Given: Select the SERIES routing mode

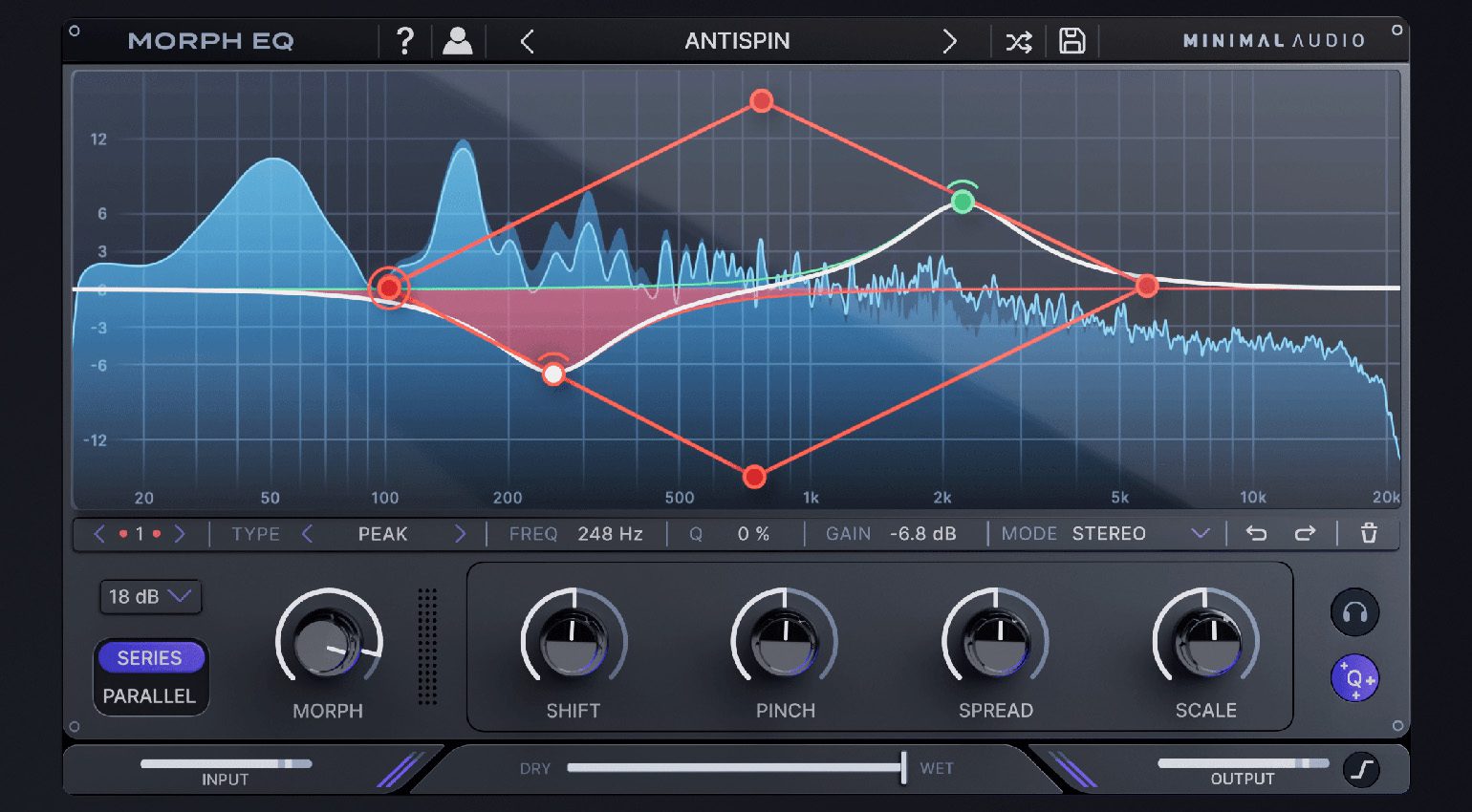Looking at the screenshot, I should tap(150, 657).
